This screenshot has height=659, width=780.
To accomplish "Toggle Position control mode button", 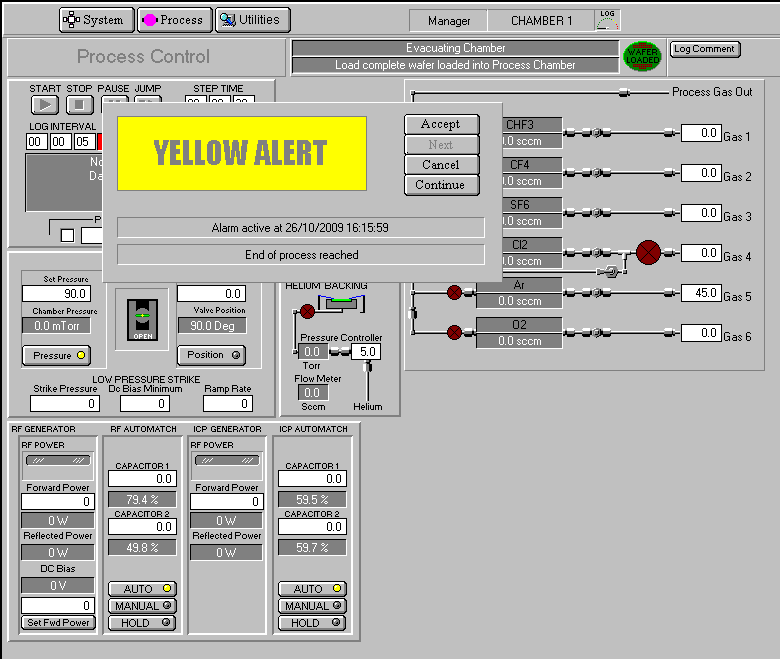I will point(212,355).
